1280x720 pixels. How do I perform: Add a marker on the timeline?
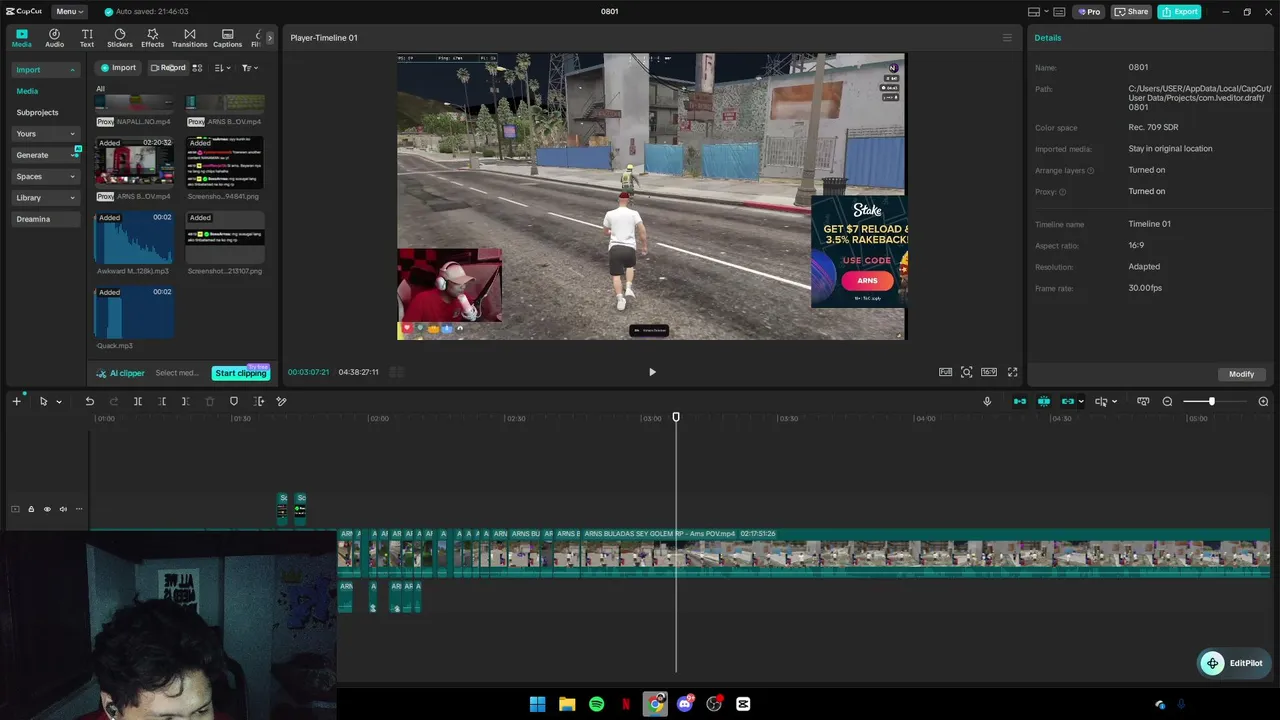tap(234, 401)
